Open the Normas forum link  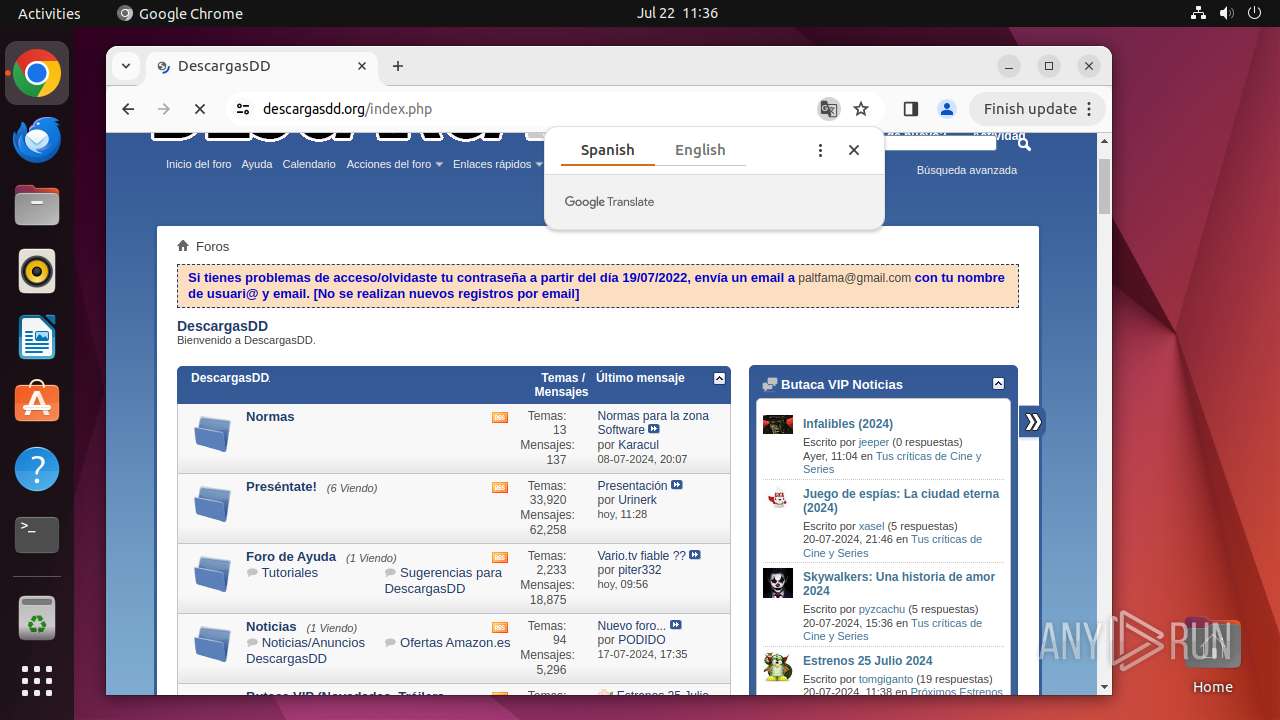pyautogui.click(x=270, y=416)
